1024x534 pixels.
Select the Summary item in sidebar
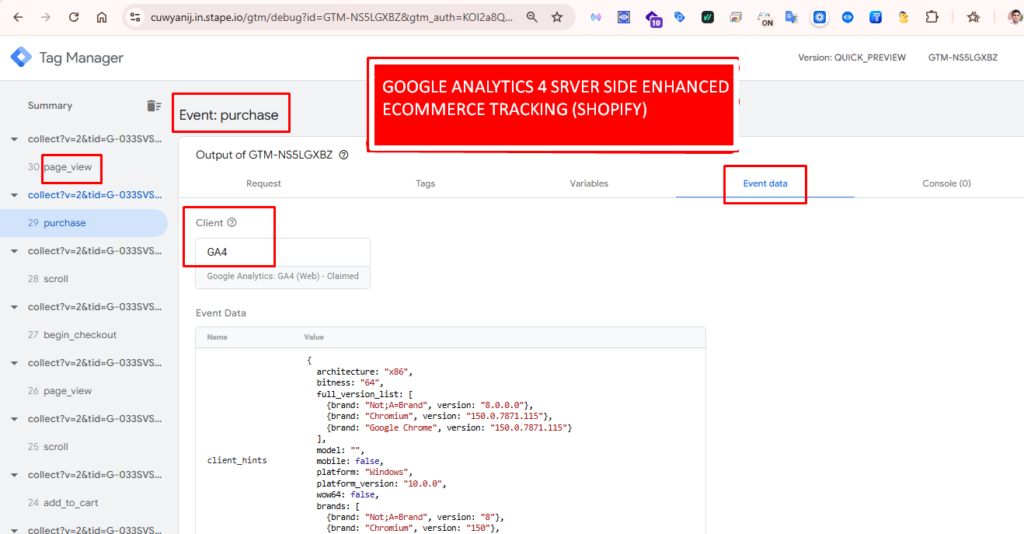[x=50, y=106]
